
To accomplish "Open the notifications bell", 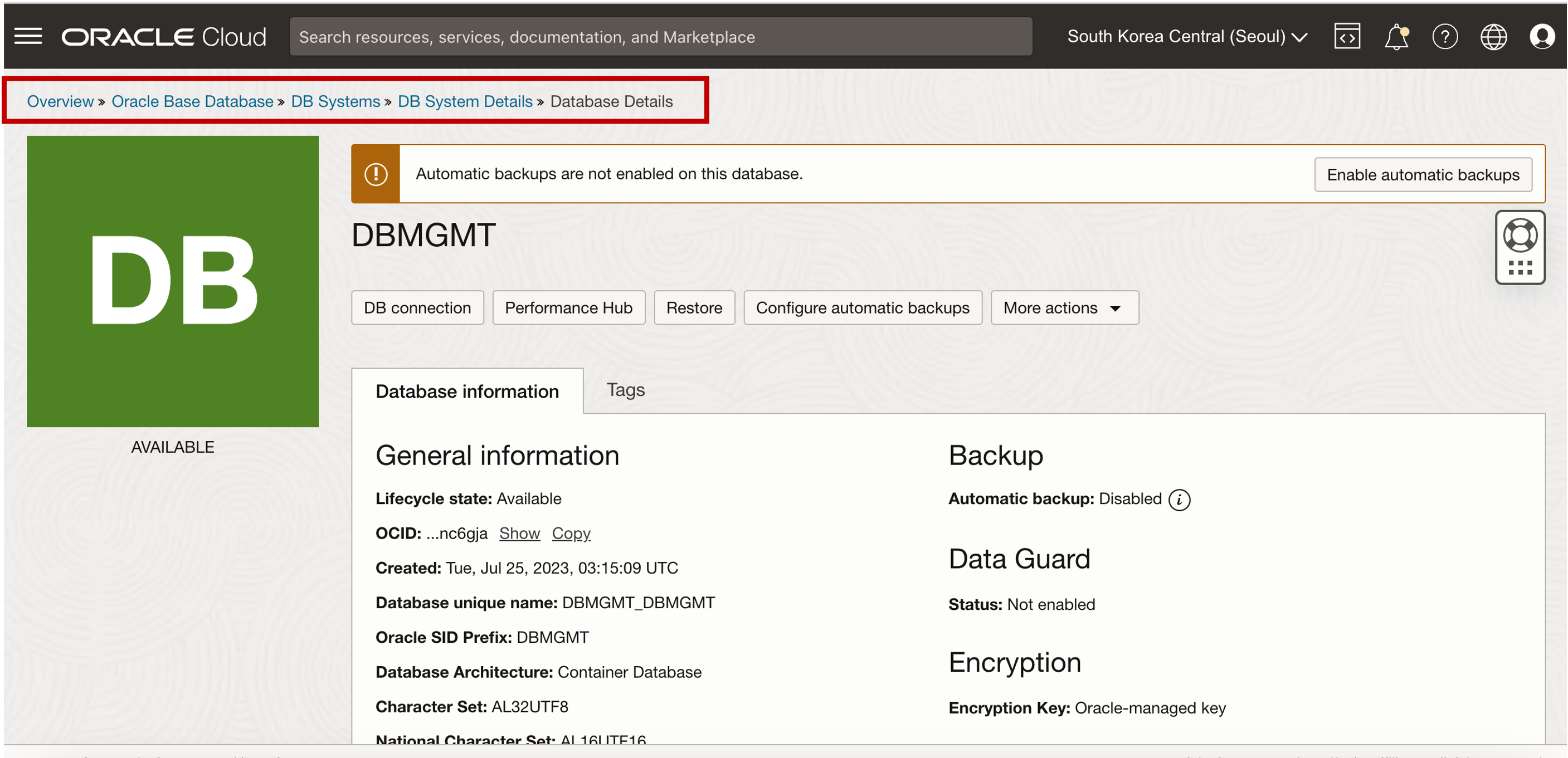I will (x=1396, y=37).
